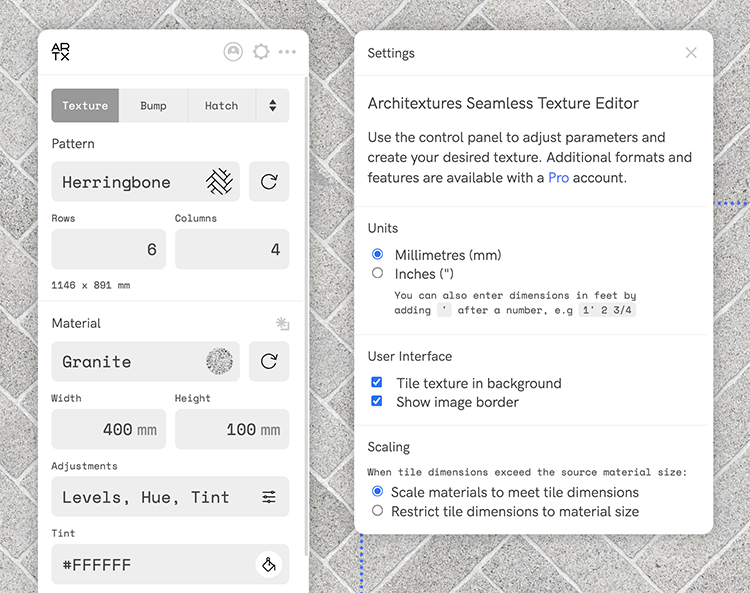Open settings via the gear icon
750x593 pixels.
click(261, 52)
